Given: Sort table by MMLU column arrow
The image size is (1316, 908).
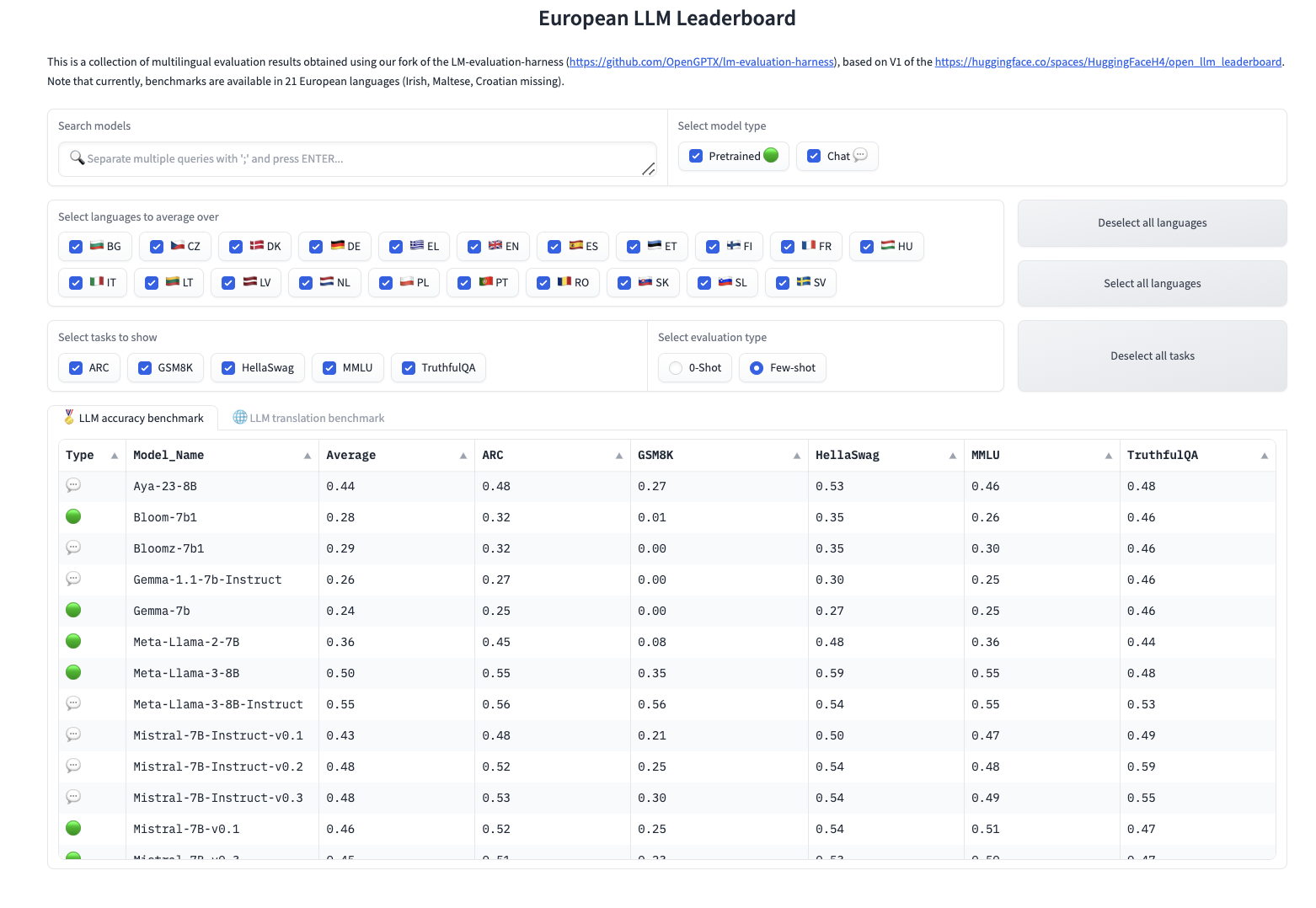Looking at the screenshot, I should click(1109, 456).
